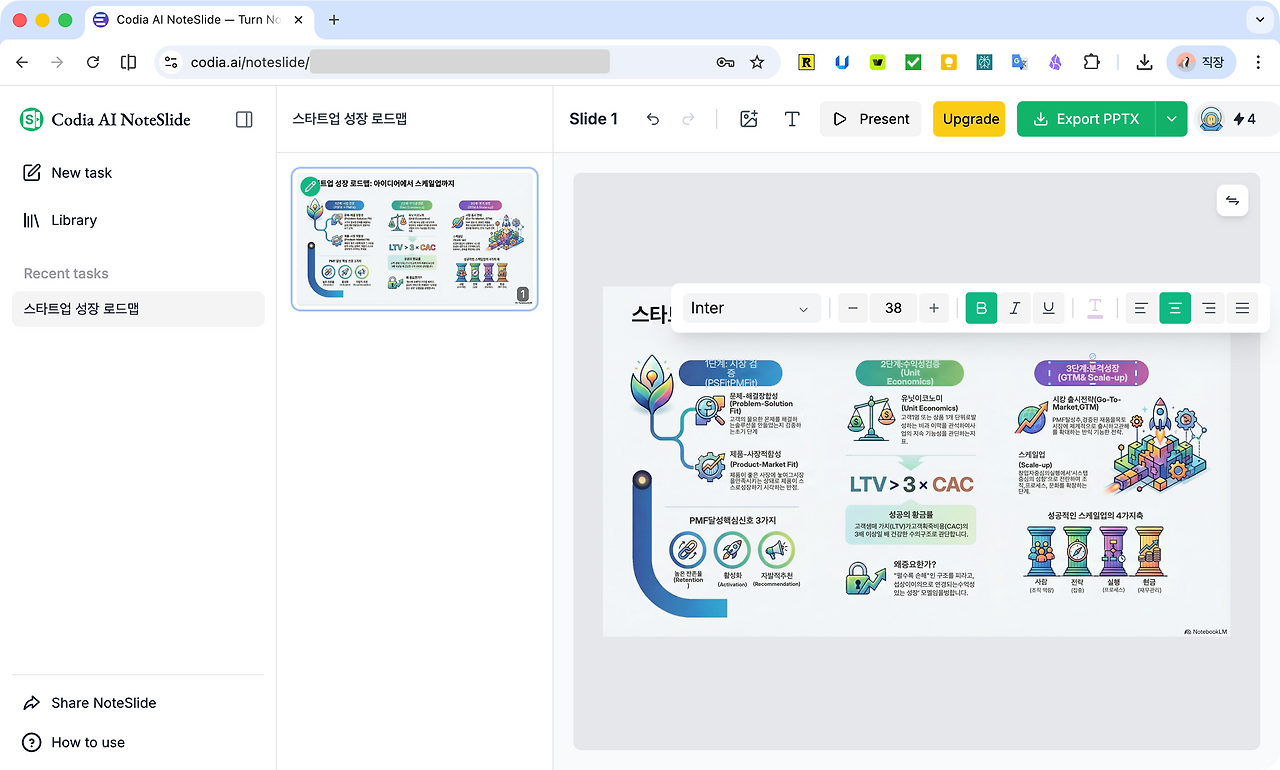Check the lightning credits counter

pos(1245,119)
